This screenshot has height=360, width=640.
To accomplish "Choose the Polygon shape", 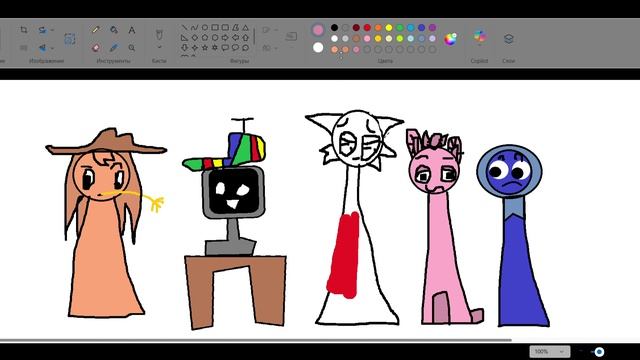I will (x=236, y=28).
